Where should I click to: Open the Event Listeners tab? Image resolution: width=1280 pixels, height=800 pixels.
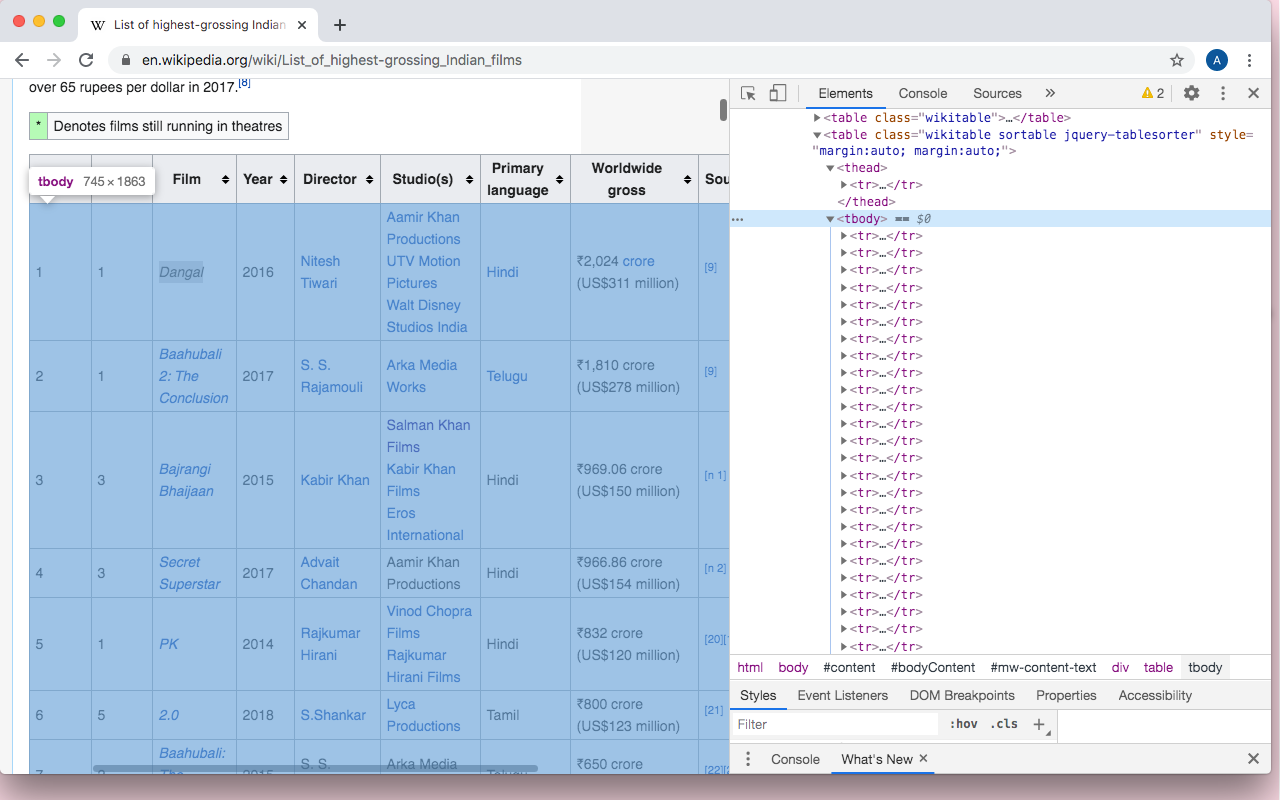pos(842,695)
